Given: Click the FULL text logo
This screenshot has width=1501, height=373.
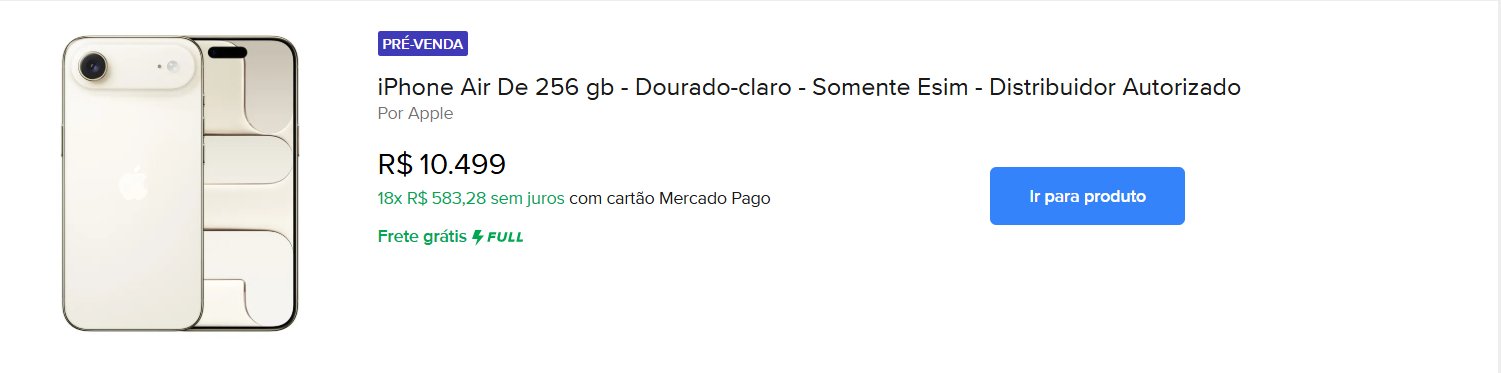Looking at the screenshot, I should (505, 237).
